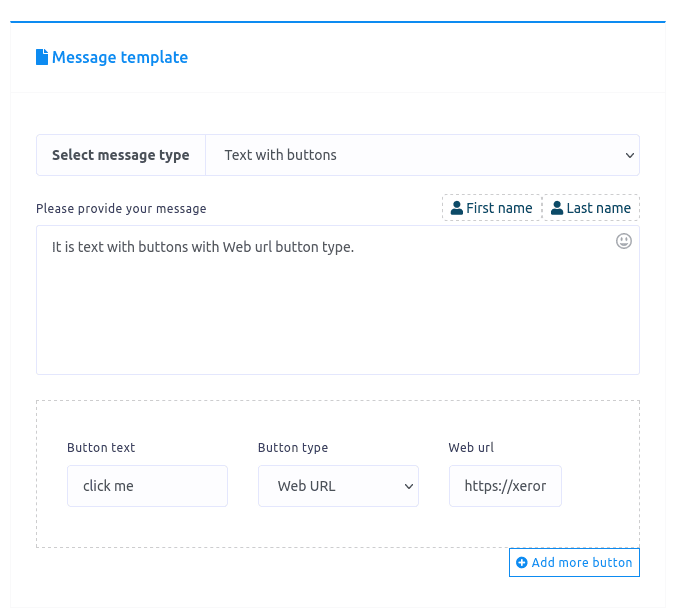Click the chevron arrow in Button type selector

(408, 487)
